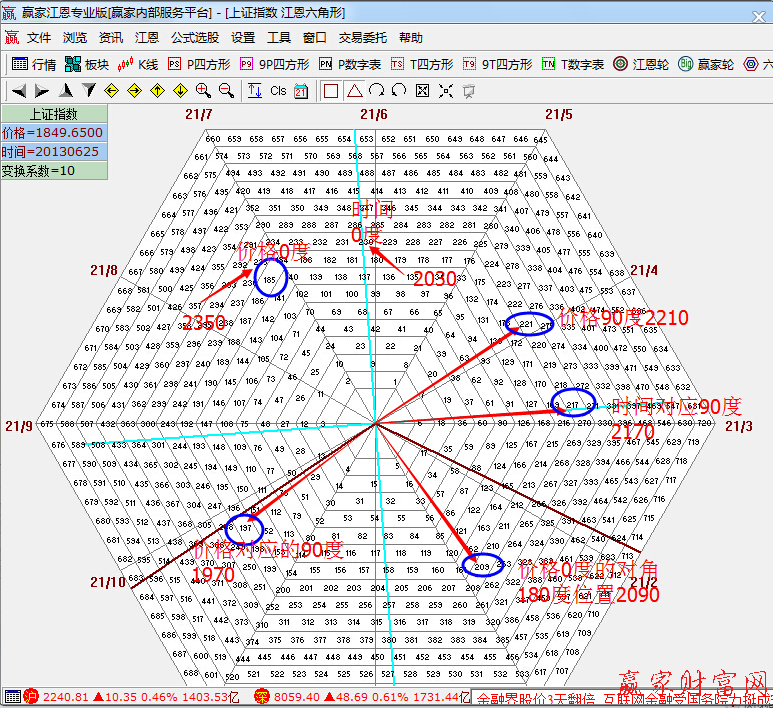Image resolution: width=773 pixels, height=708 pixels.
Task: Click the Cls clear button
Action: click(x=278, y=90)
